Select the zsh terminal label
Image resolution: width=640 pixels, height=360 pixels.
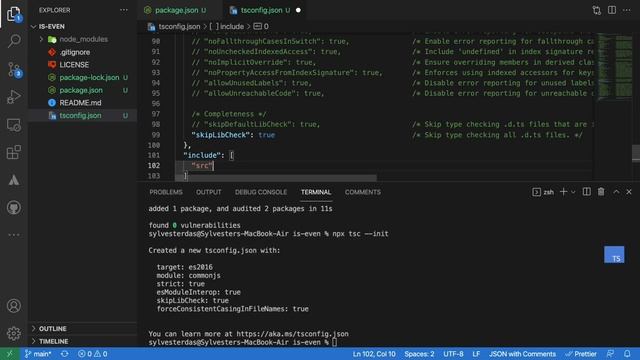[x=543, y=192]
